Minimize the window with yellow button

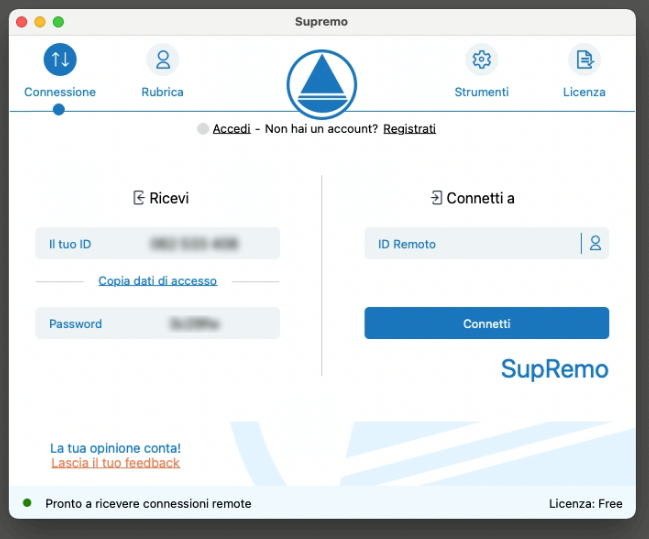pyautogui.click(x=40, y=22)
